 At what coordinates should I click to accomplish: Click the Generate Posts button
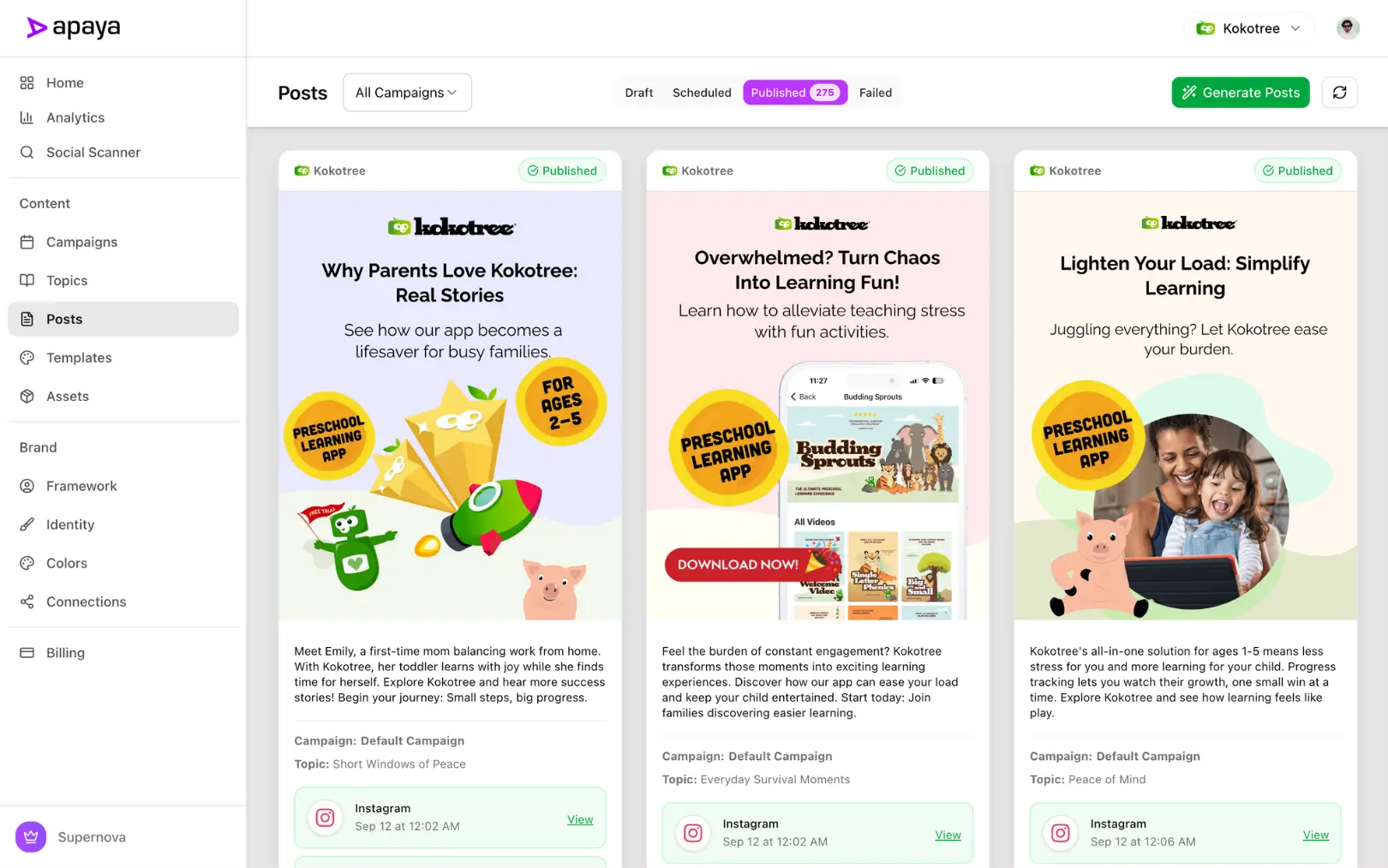1240,93
